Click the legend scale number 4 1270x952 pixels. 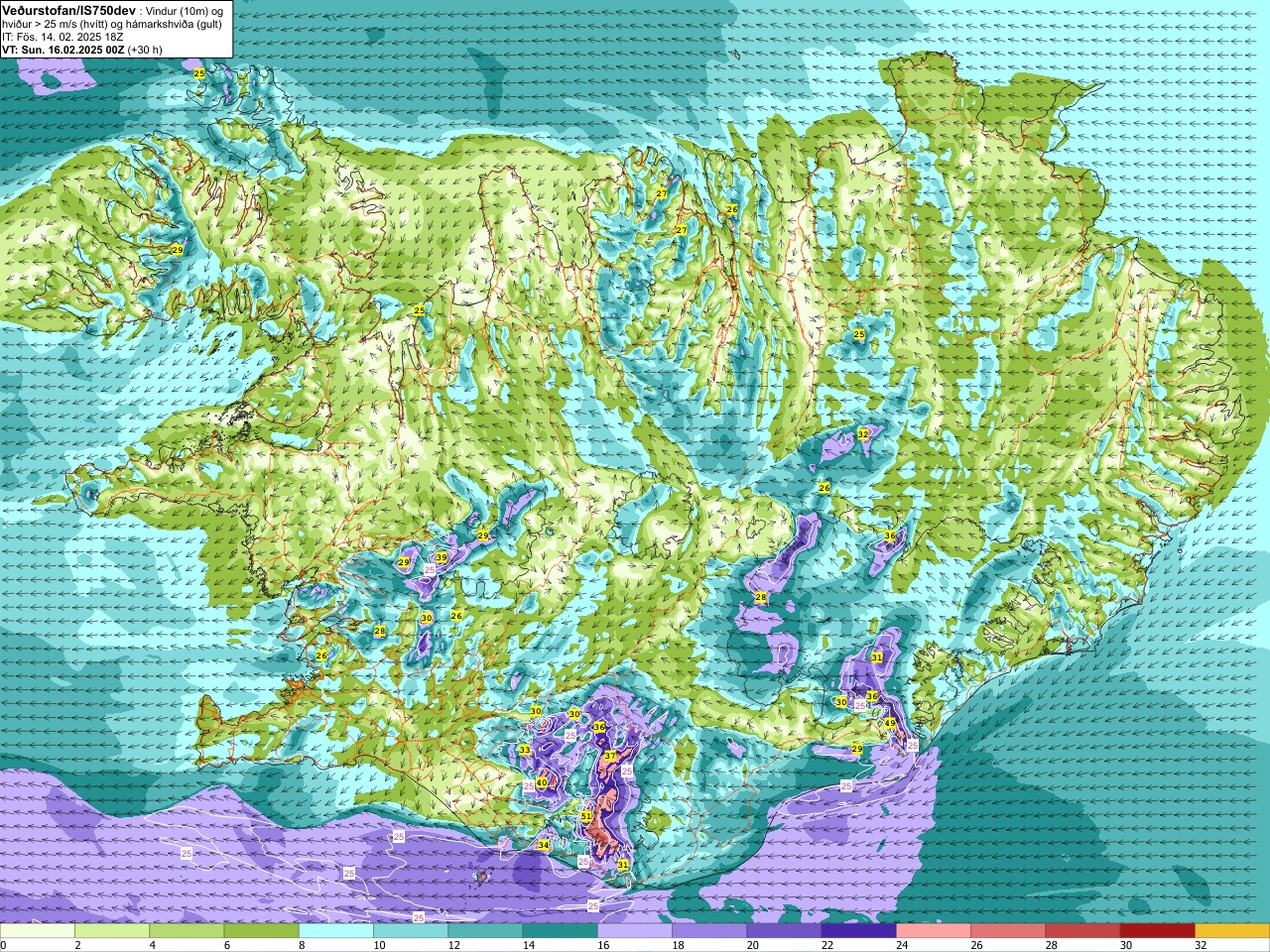150,945
